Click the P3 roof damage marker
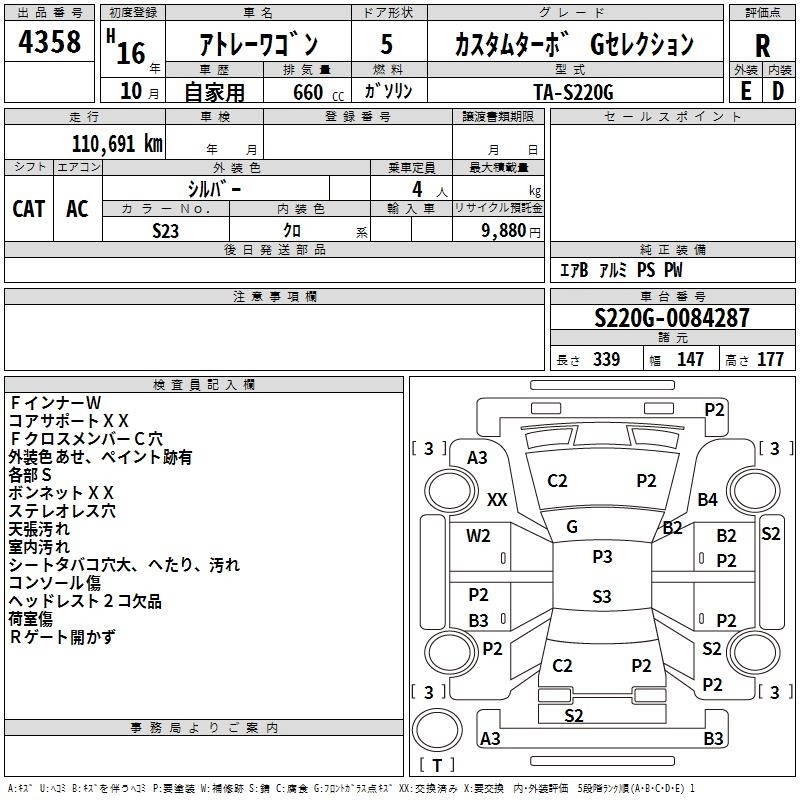The height and width of the screenshot is (800, 800). tap(602, 557)
